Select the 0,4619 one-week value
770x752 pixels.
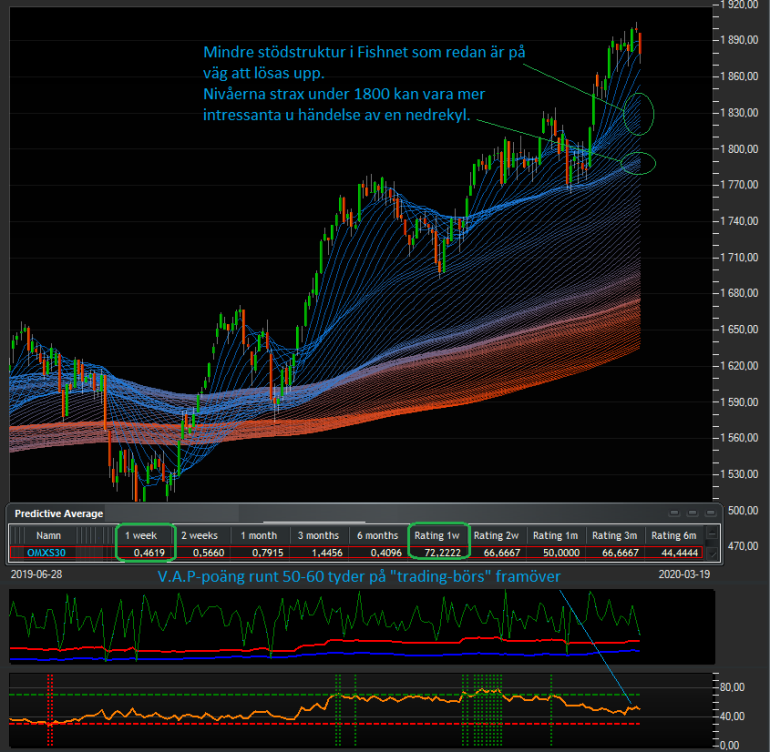(x=149, y=553)
